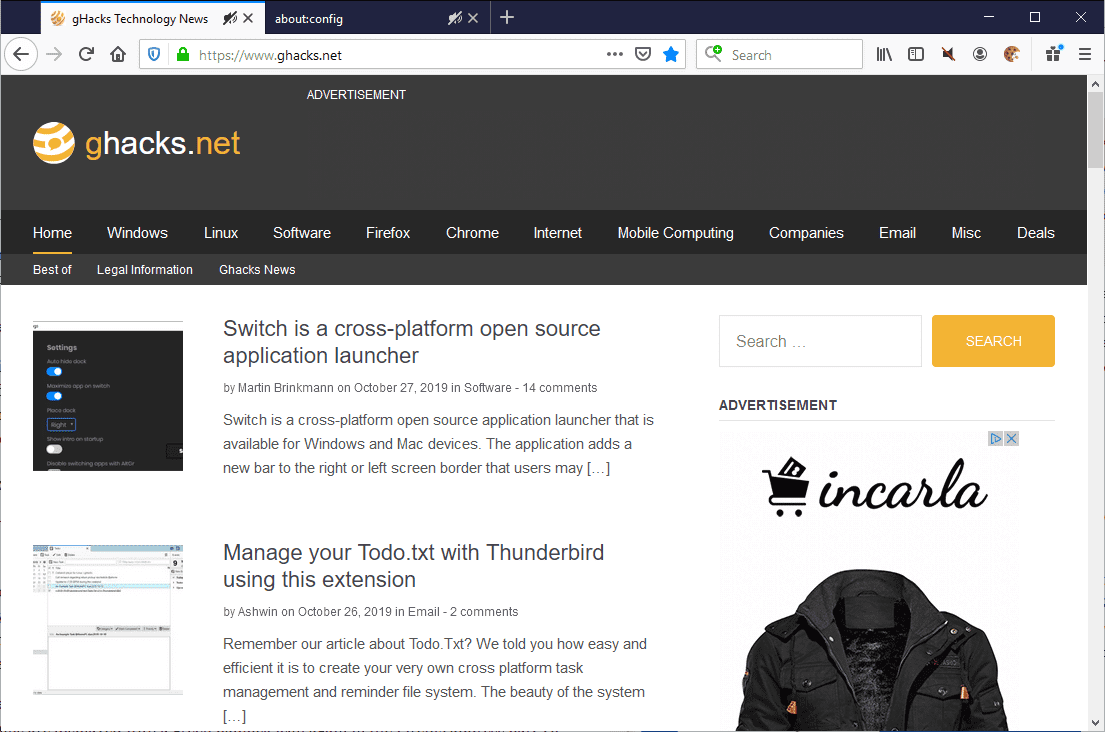The height and width of the screenshot is (732, 1105).
Task: Open the Software category in navigation
Action: pyautogui.click(x=302, y=232)
